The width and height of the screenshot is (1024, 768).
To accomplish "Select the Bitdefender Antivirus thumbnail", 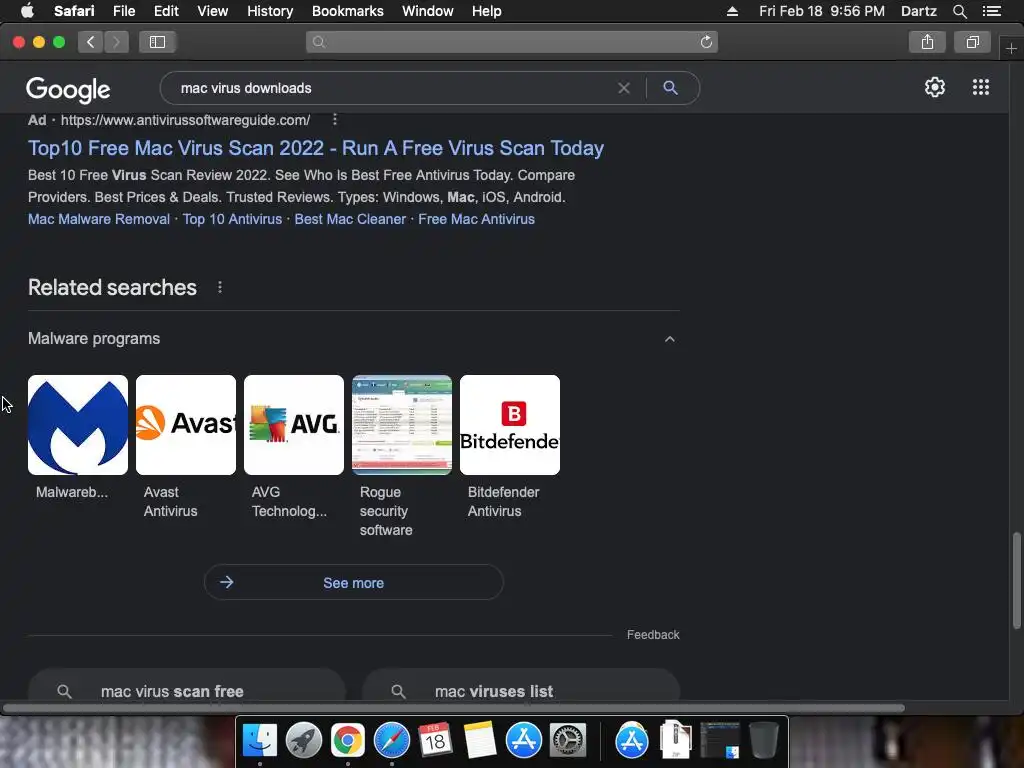I will (x=510, y=425).
